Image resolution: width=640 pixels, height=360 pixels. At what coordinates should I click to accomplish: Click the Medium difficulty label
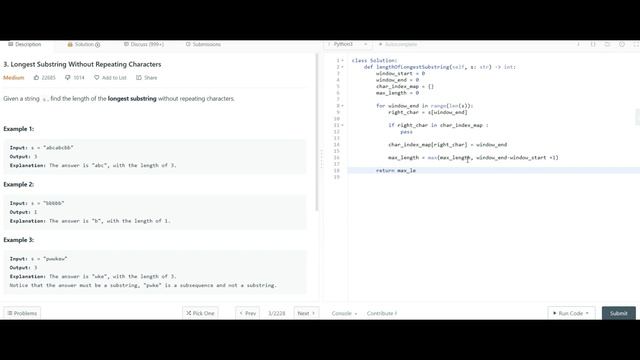pos(14,78)
